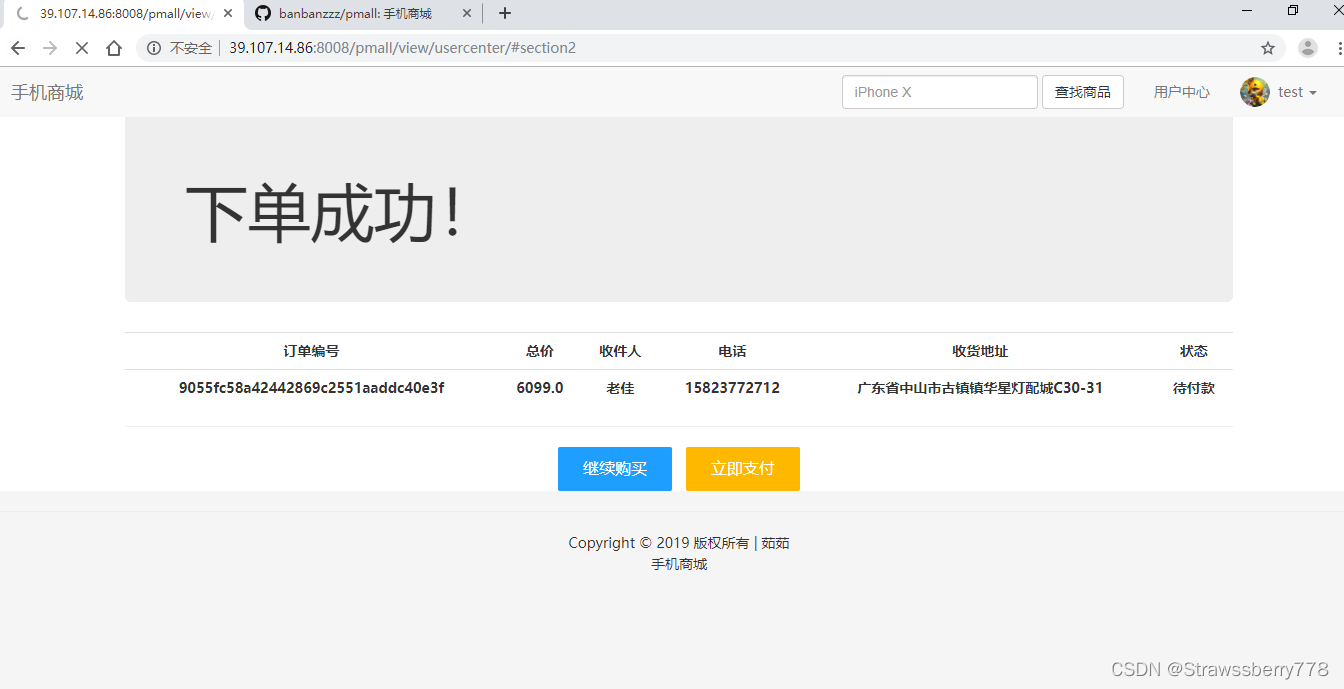Click the 电话 column header

(x=732, y=351)
